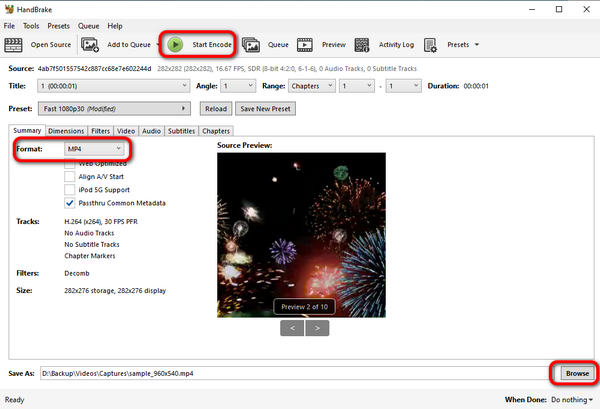Click the 282x276 storage size text
The height and width of the screenshot is (409, 600).
coord(115,291)
